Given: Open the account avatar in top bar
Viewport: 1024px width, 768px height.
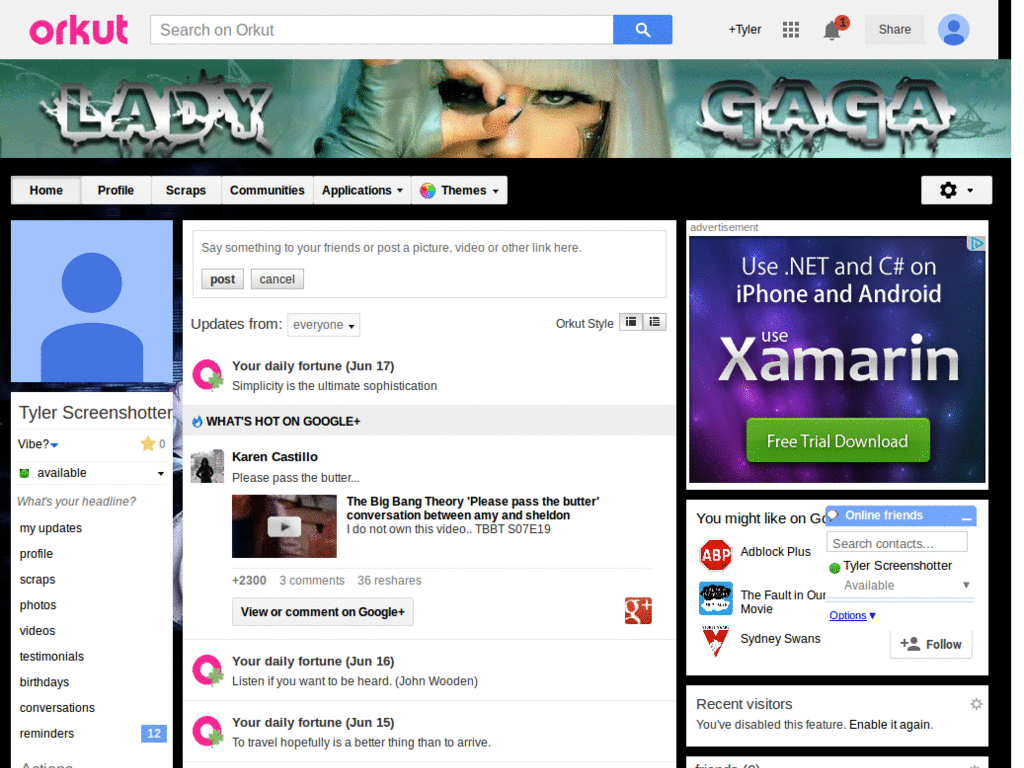Looking at the screenshot, I should pos(953,29).
